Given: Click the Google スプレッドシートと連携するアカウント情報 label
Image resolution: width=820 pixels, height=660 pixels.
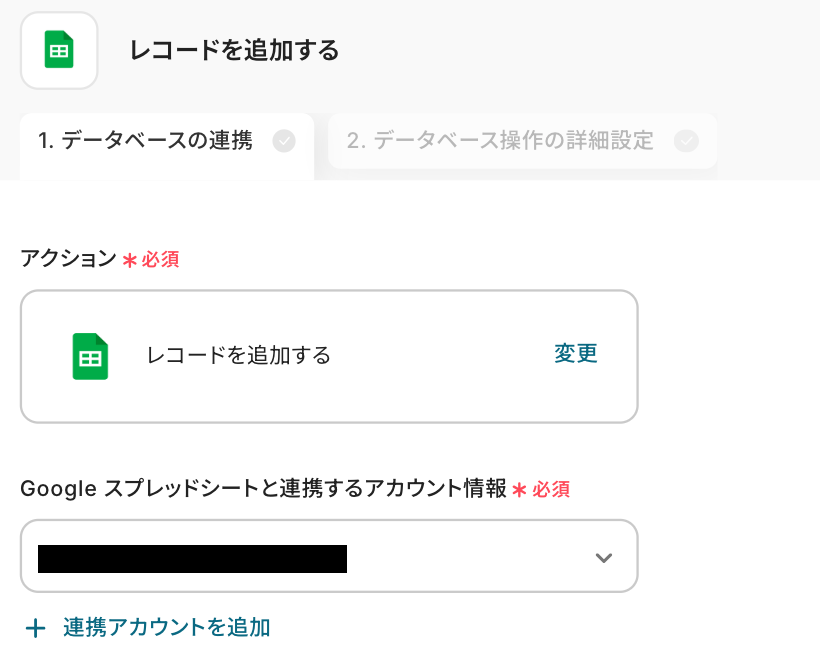Looking at the screenshot, I should [x=264, y=489].
